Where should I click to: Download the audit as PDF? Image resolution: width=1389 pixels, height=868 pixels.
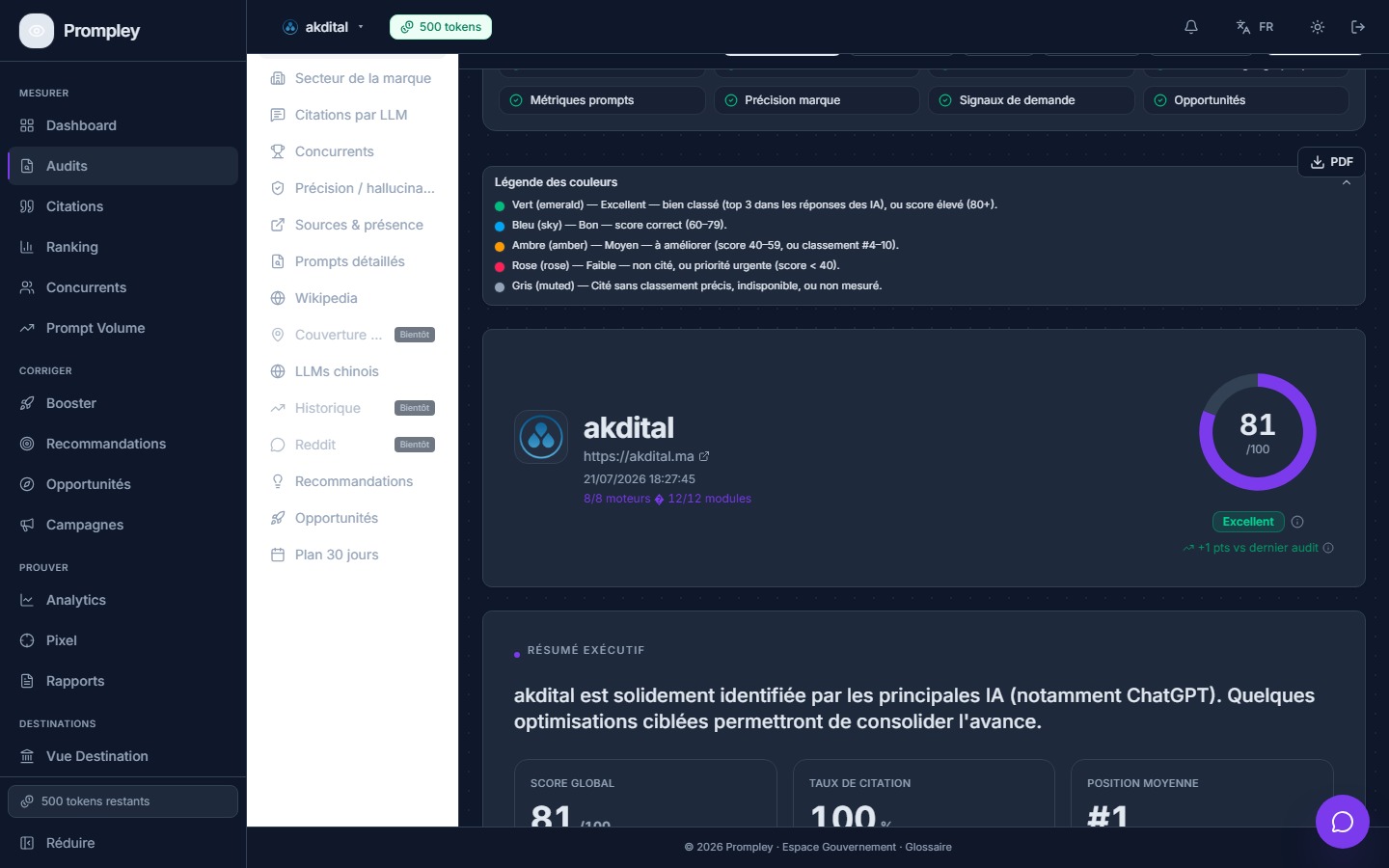pos(1331,162)
